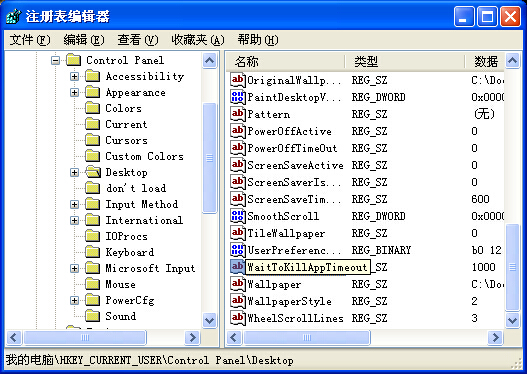The image size is (527, 374).
Task: Click the string icon for WaitToKillAppTimeout
Action: pyautogui.click(x=238, y=267)
